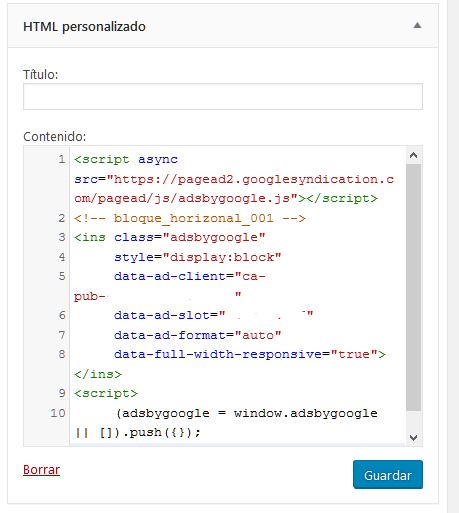Click the <script> tag on line 9
459x513 pixels.
[x=106, y=393]
